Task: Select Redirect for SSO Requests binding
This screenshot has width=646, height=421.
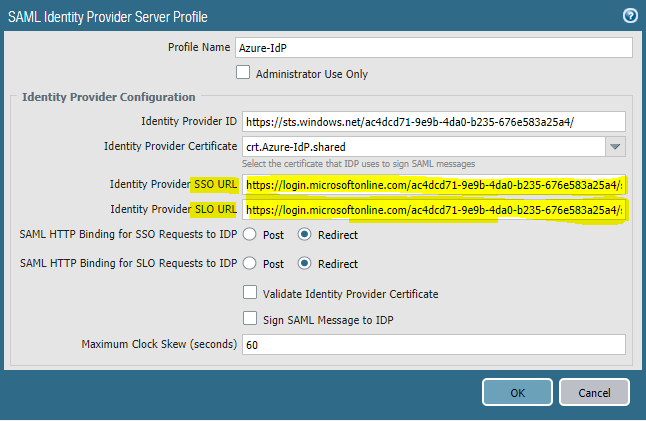Action: [306, 235]
